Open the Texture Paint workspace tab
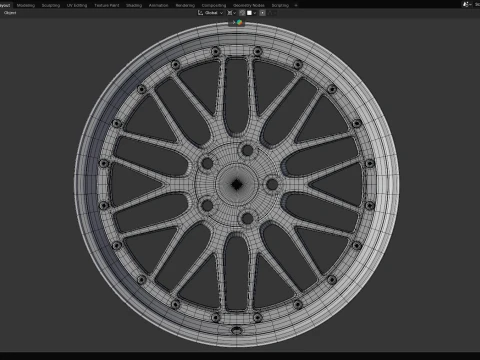The image size is (480, 360). (x=107, y=5)
